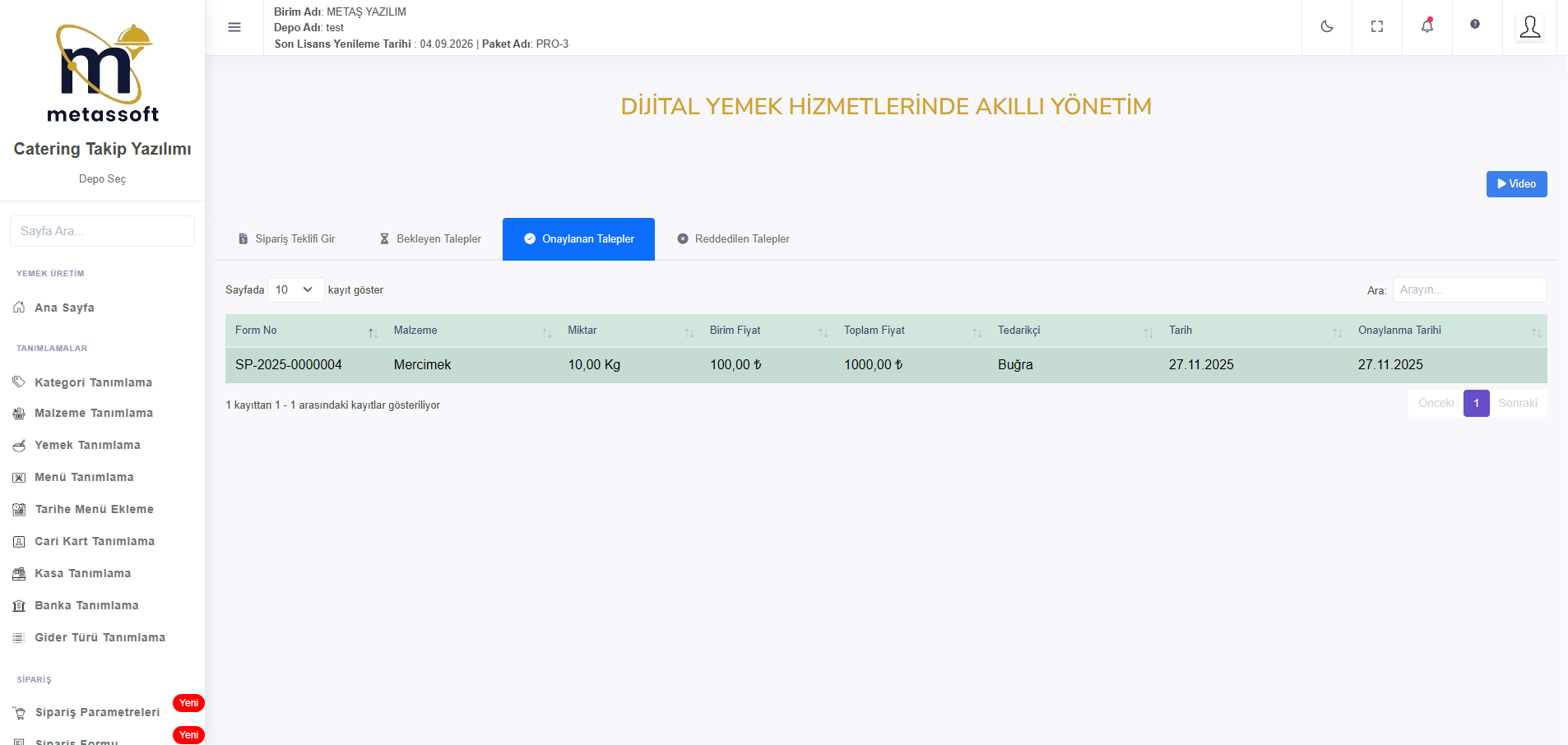Open Ana Sayfa from the sidebar
The height and width of the screenshot is (745, 1568).
point(64,308)
